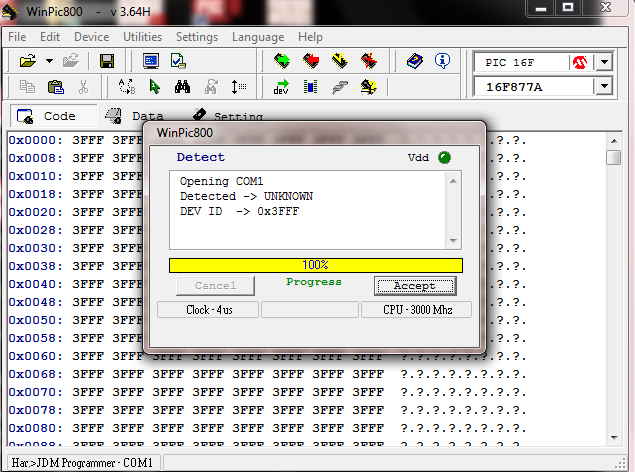Click the monitor hardware settings icon
The height and width of the screenshot is (472, 635).
tap(151, 61)
